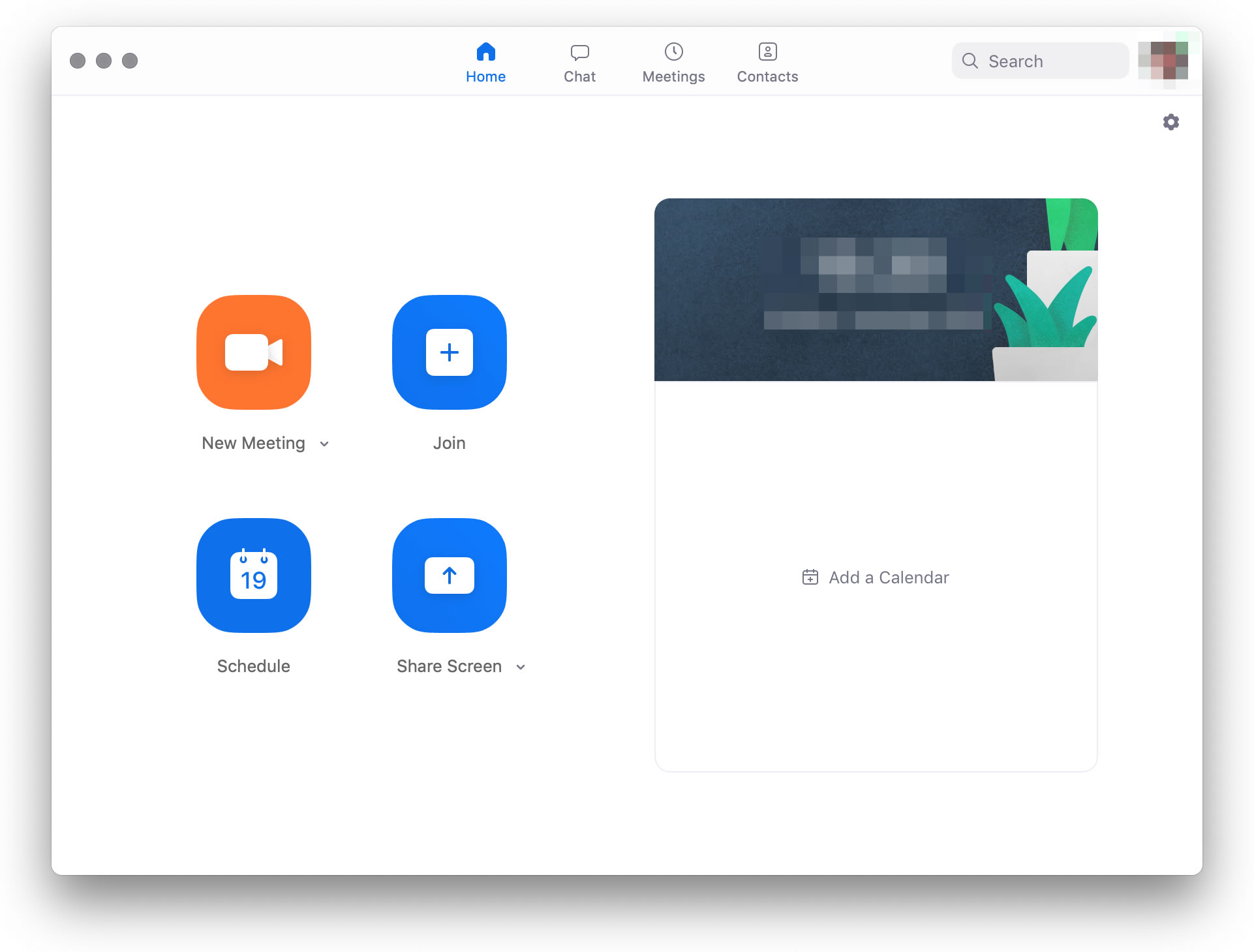This screenshot has height=952, width=1254.
Task: Expand the New Meeting options chevron
Action: coord(324,444)
